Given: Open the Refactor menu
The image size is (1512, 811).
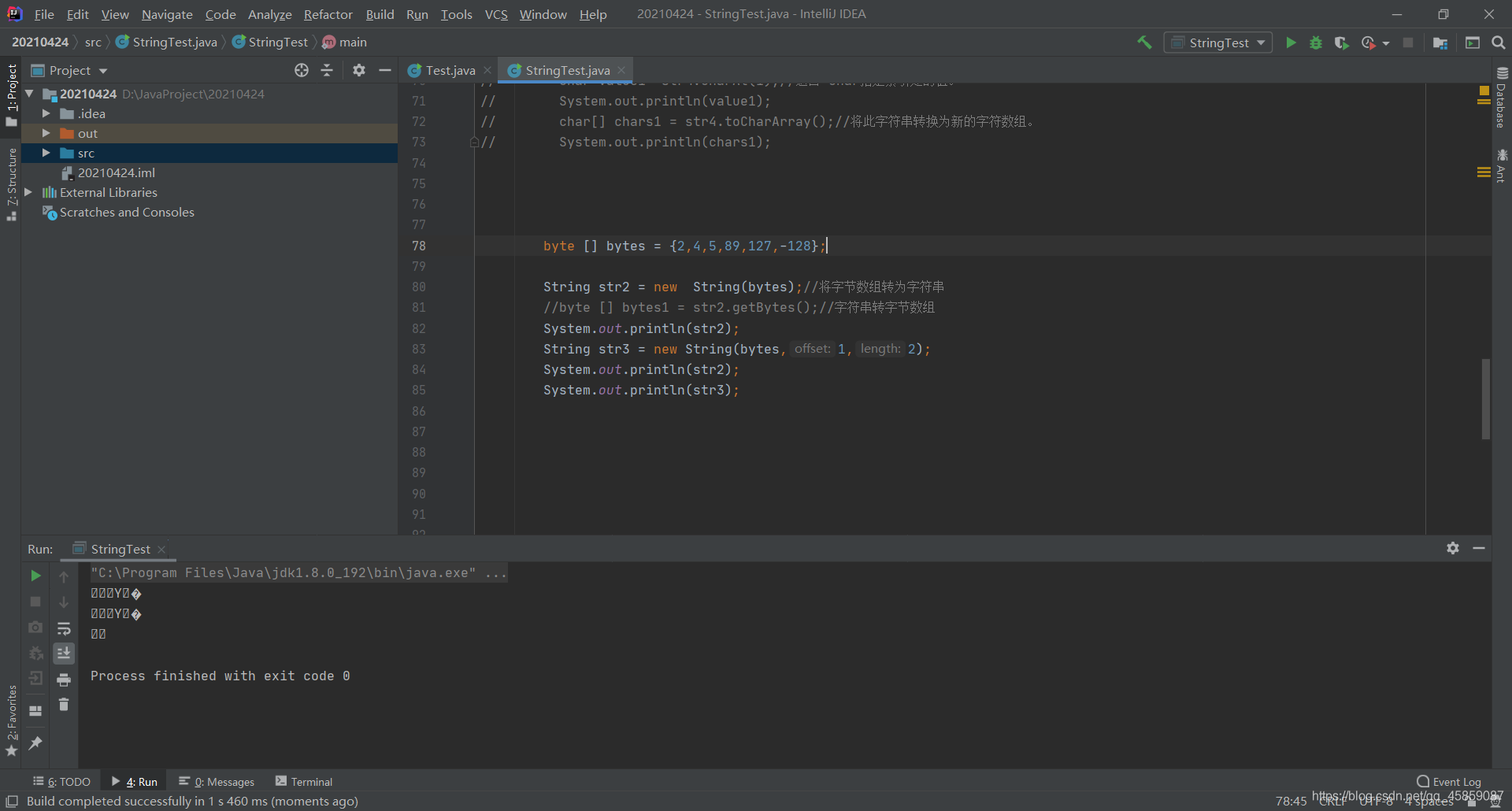Looking at the screenshot, I should (328, 14).
